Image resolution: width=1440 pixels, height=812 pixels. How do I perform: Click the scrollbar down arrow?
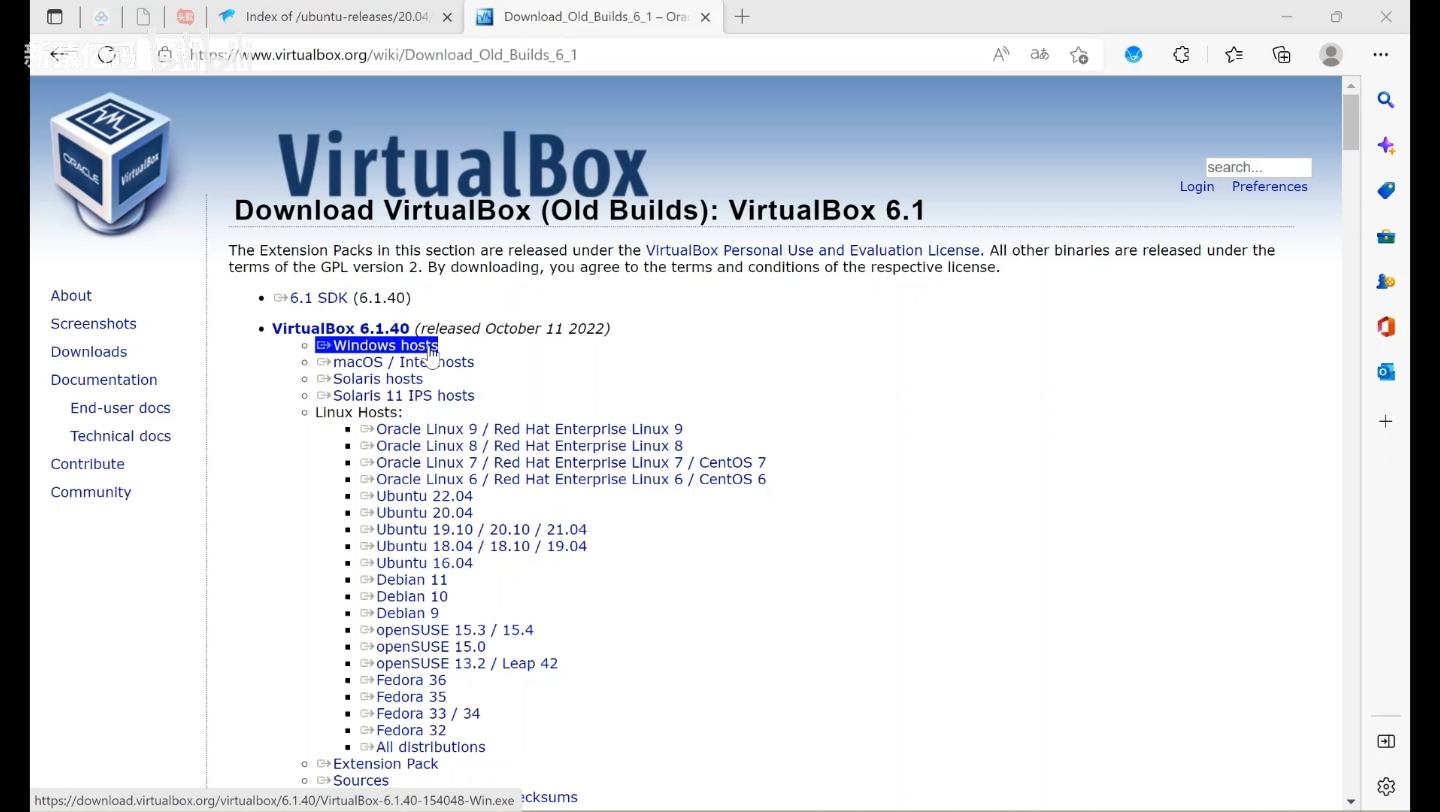(1351, 801)
